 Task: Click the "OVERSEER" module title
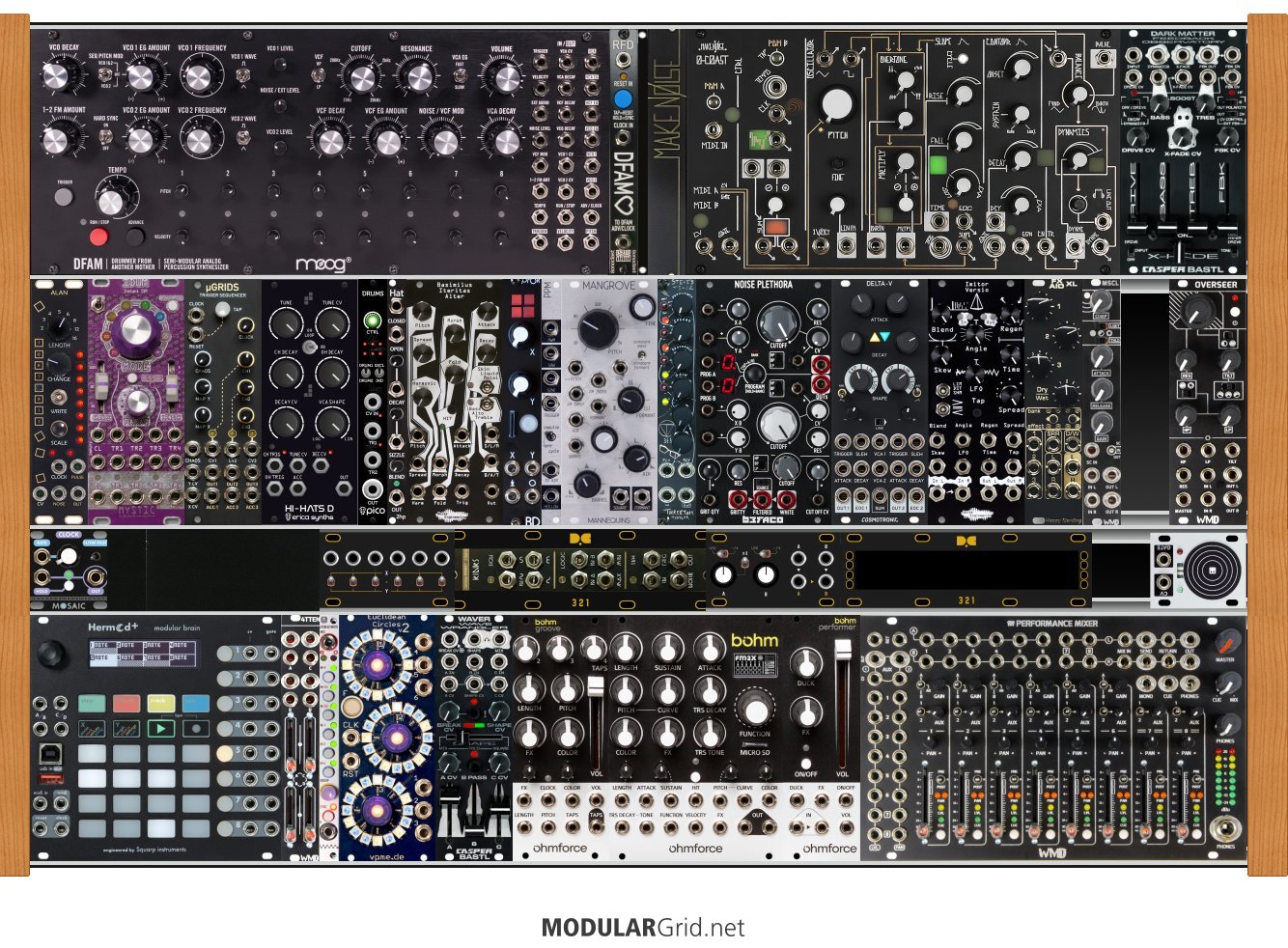[x=1215, y=285]
